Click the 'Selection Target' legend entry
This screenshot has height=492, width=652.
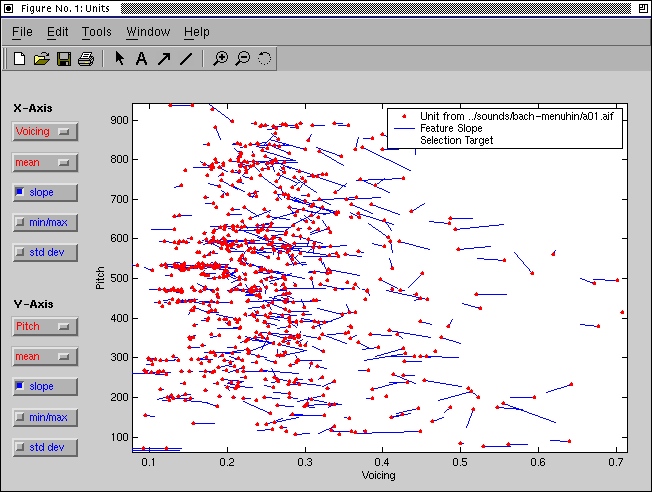click(x=457, y=140)
